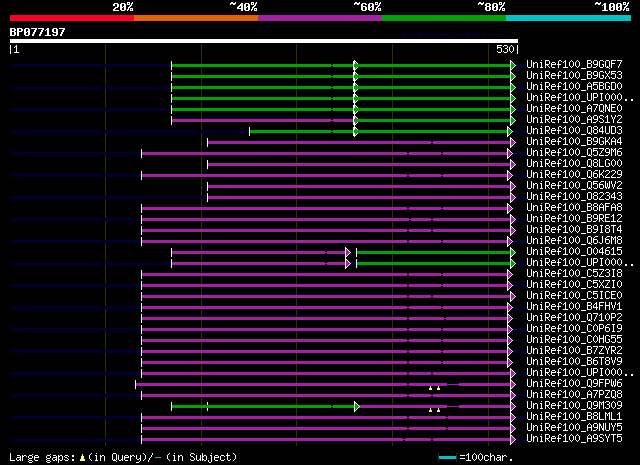Select the UniRef100_C0P6I9 label
640x465 pixels.
[574, 329]
